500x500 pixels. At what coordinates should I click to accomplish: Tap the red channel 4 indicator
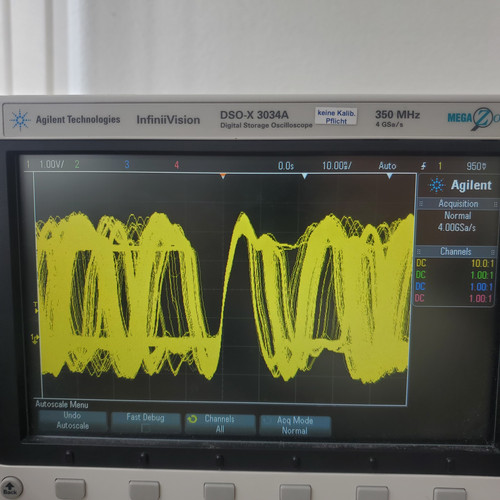177,165
